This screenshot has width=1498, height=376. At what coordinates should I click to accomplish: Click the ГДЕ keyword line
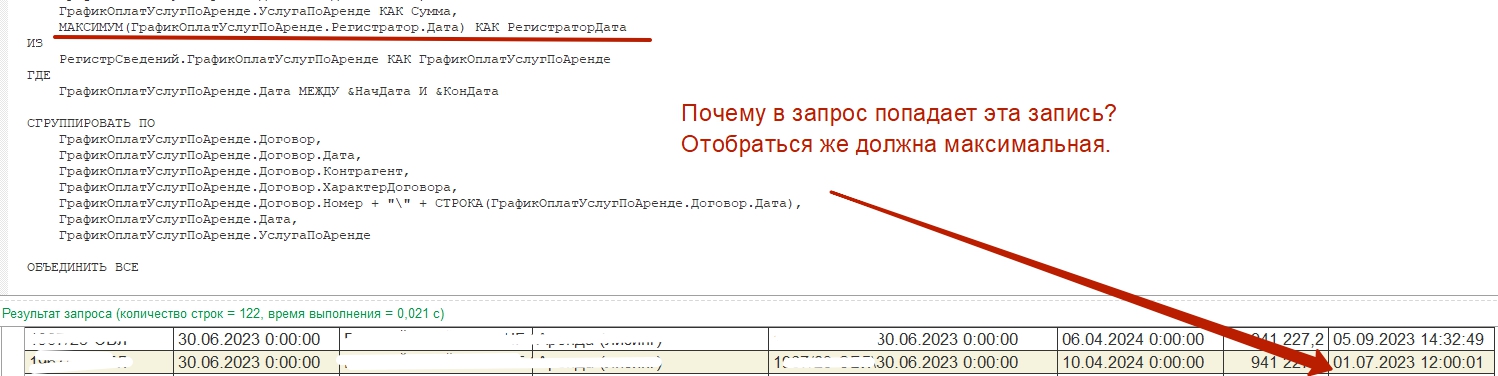click(x=38, y=75)
